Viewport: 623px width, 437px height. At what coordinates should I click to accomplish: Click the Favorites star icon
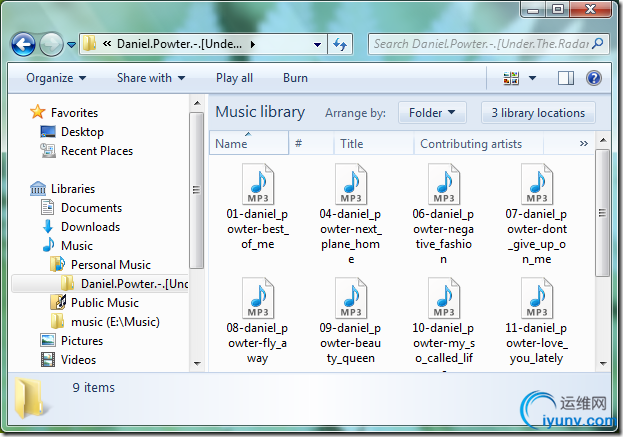coord(38,112)
